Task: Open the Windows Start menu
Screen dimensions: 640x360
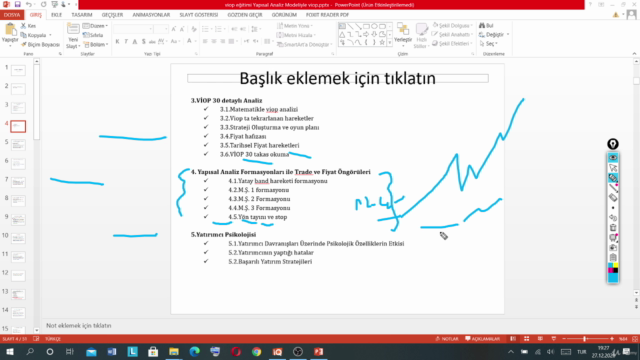Action: pos(9,351)
